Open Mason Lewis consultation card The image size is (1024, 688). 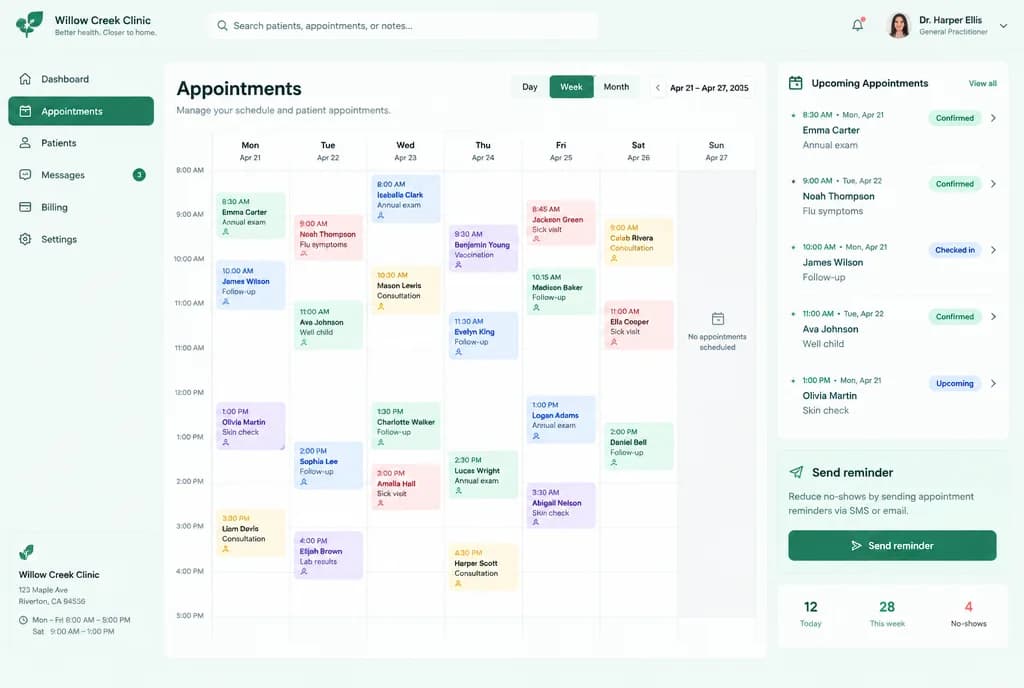tap(406, 290)
